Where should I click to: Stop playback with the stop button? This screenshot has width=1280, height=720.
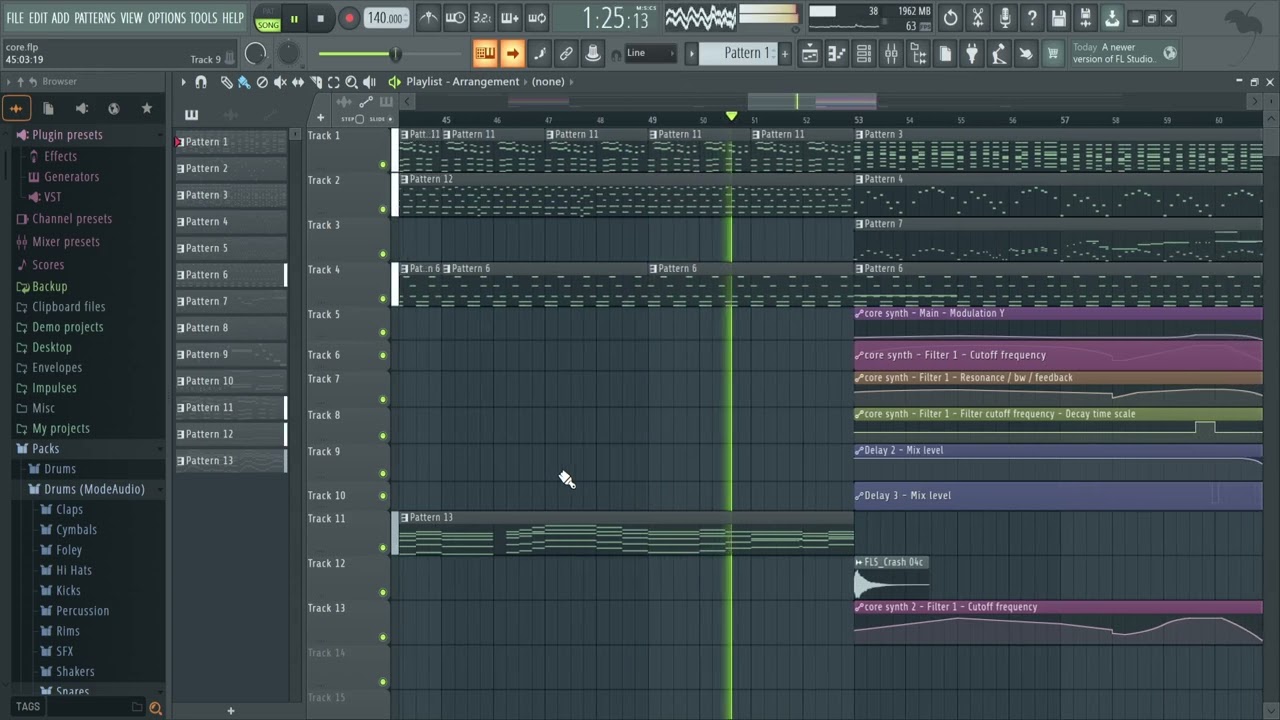pyautogui.click(x=320, y=18)
